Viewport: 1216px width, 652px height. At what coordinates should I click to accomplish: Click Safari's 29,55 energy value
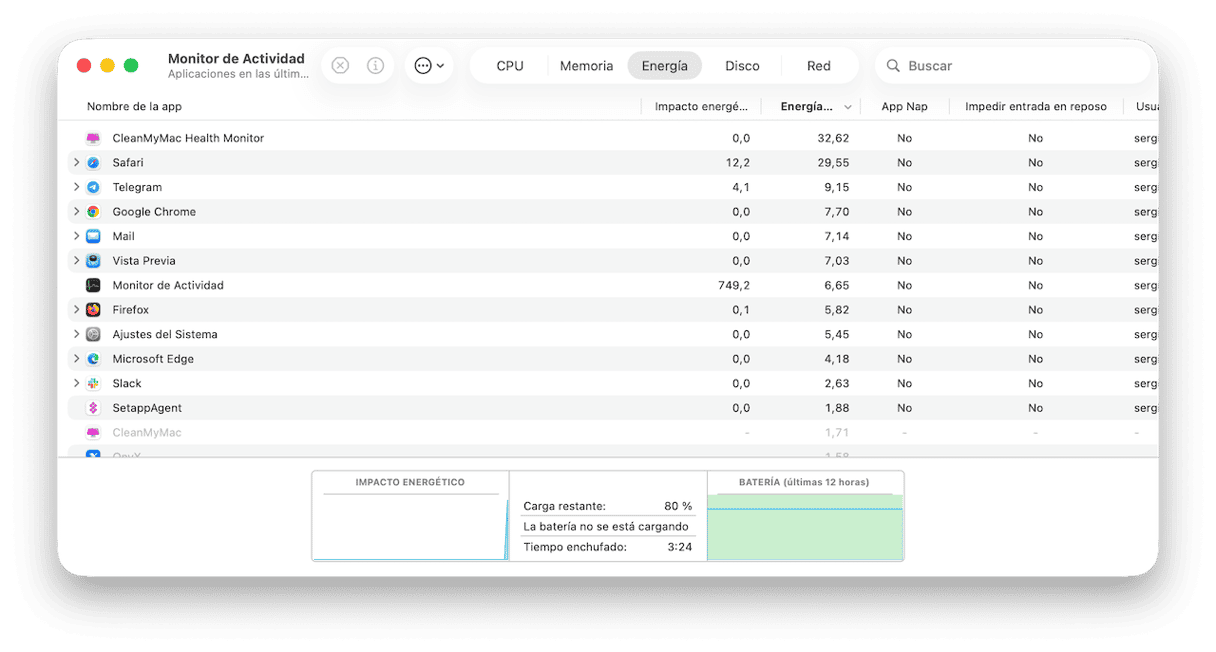click(x=833, y=163)
